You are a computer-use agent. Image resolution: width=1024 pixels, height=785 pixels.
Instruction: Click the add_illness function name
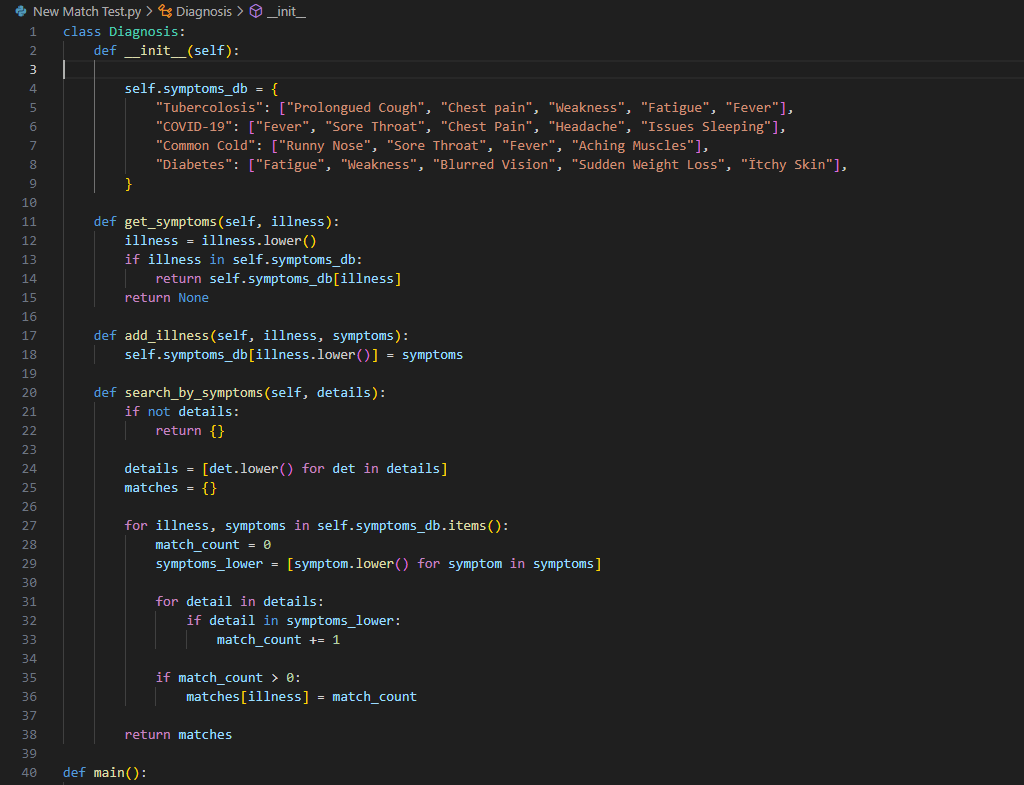tap(167, 336)
